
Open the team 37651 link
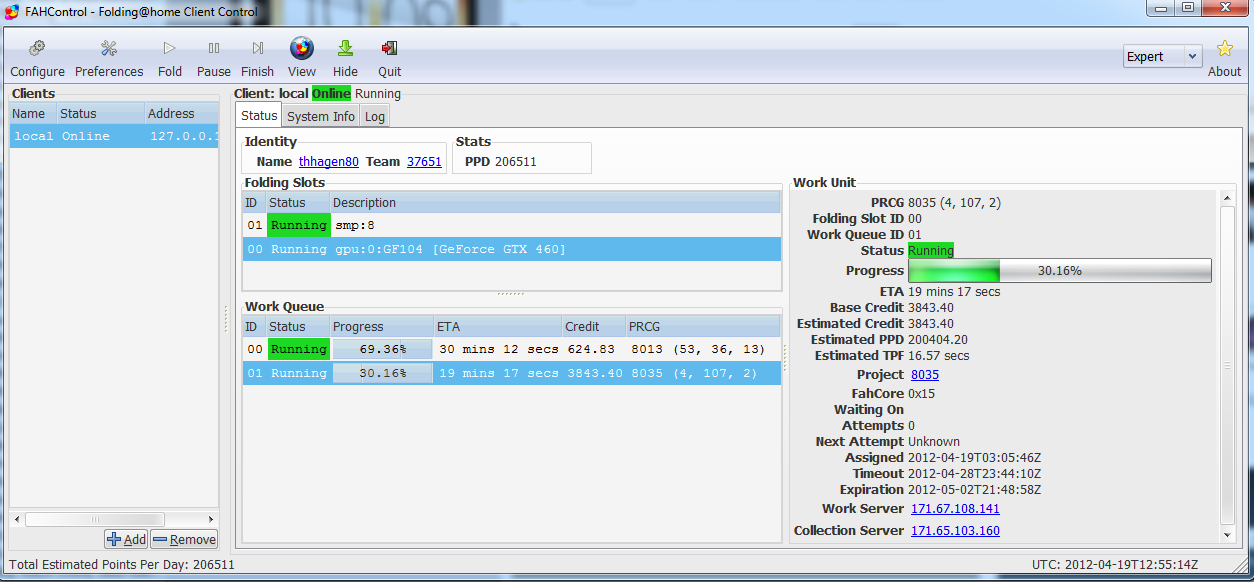pos(424,161)
